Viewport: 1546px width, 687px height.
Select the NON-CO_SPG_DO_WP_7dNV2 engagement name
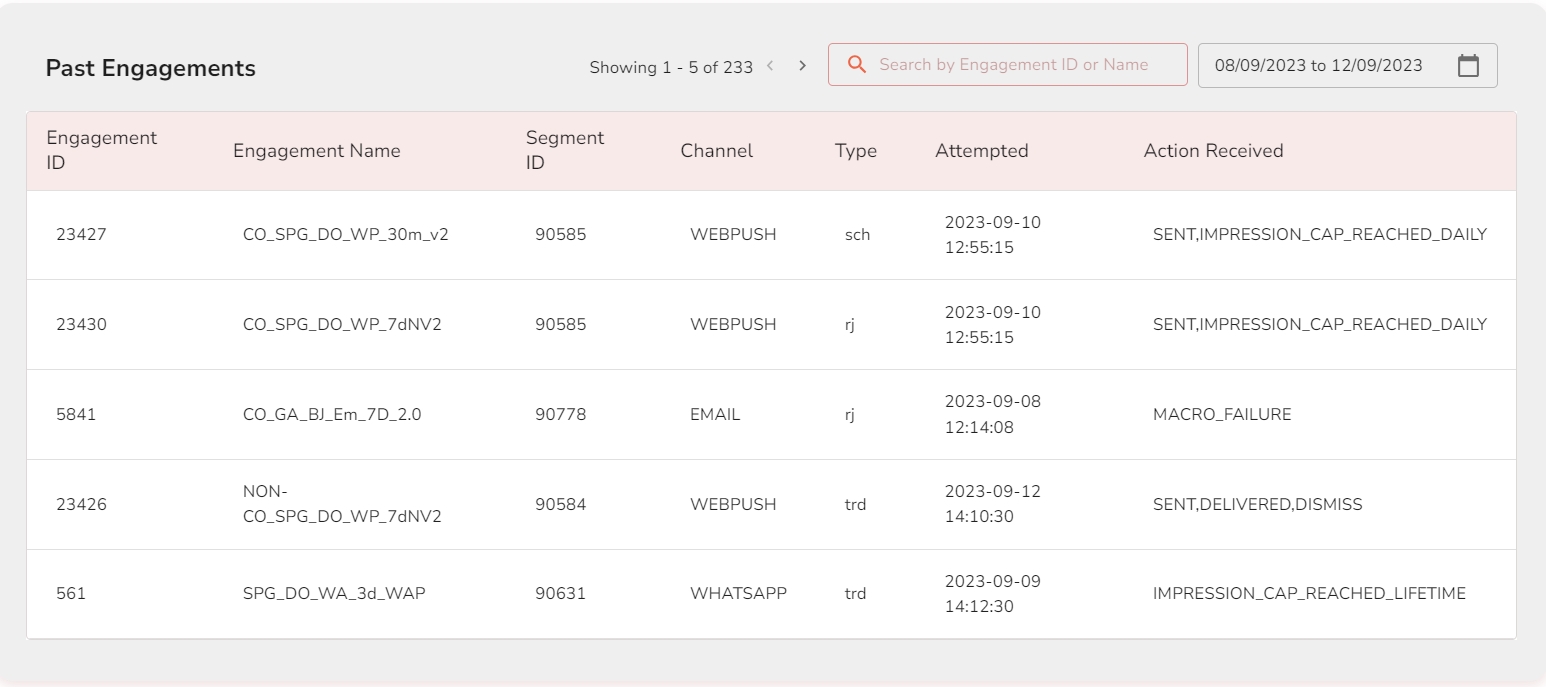tap(342, 504)
